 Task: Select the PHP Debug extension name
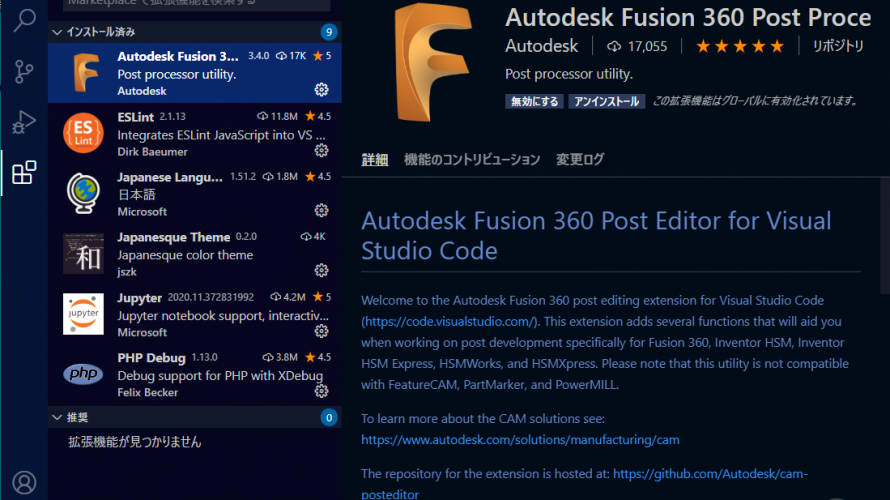152,358
